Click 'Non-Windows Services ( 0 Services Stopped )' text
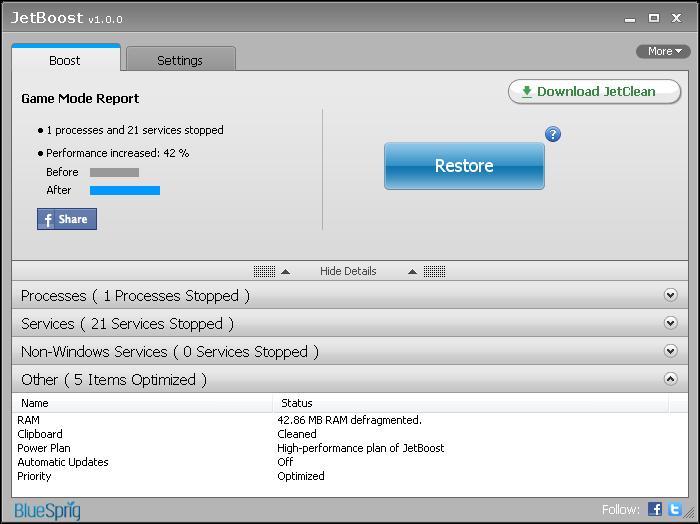 click(x=170, y=352)
